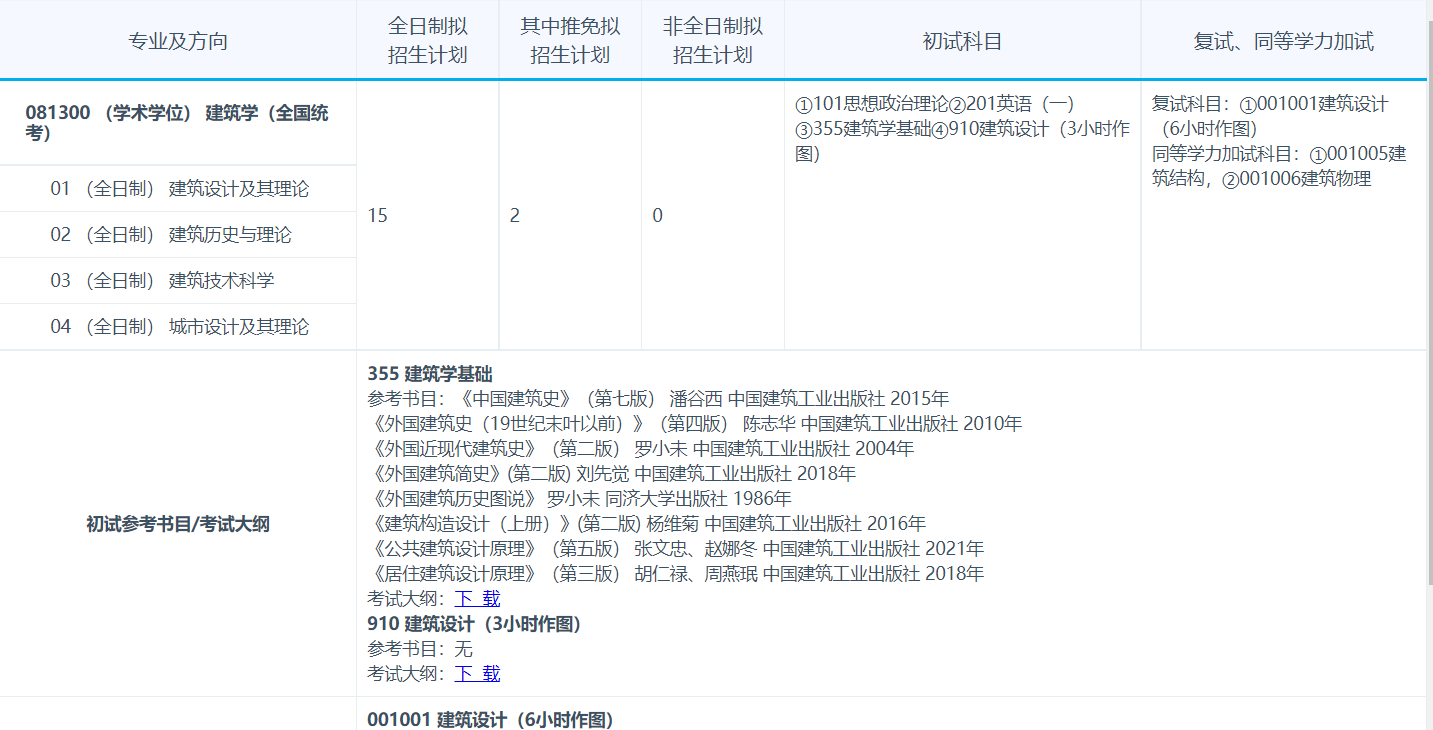This screenshot has height=730, width=1433.
Task: Select the 初试科目 column header
Action: tap(961, 39)
